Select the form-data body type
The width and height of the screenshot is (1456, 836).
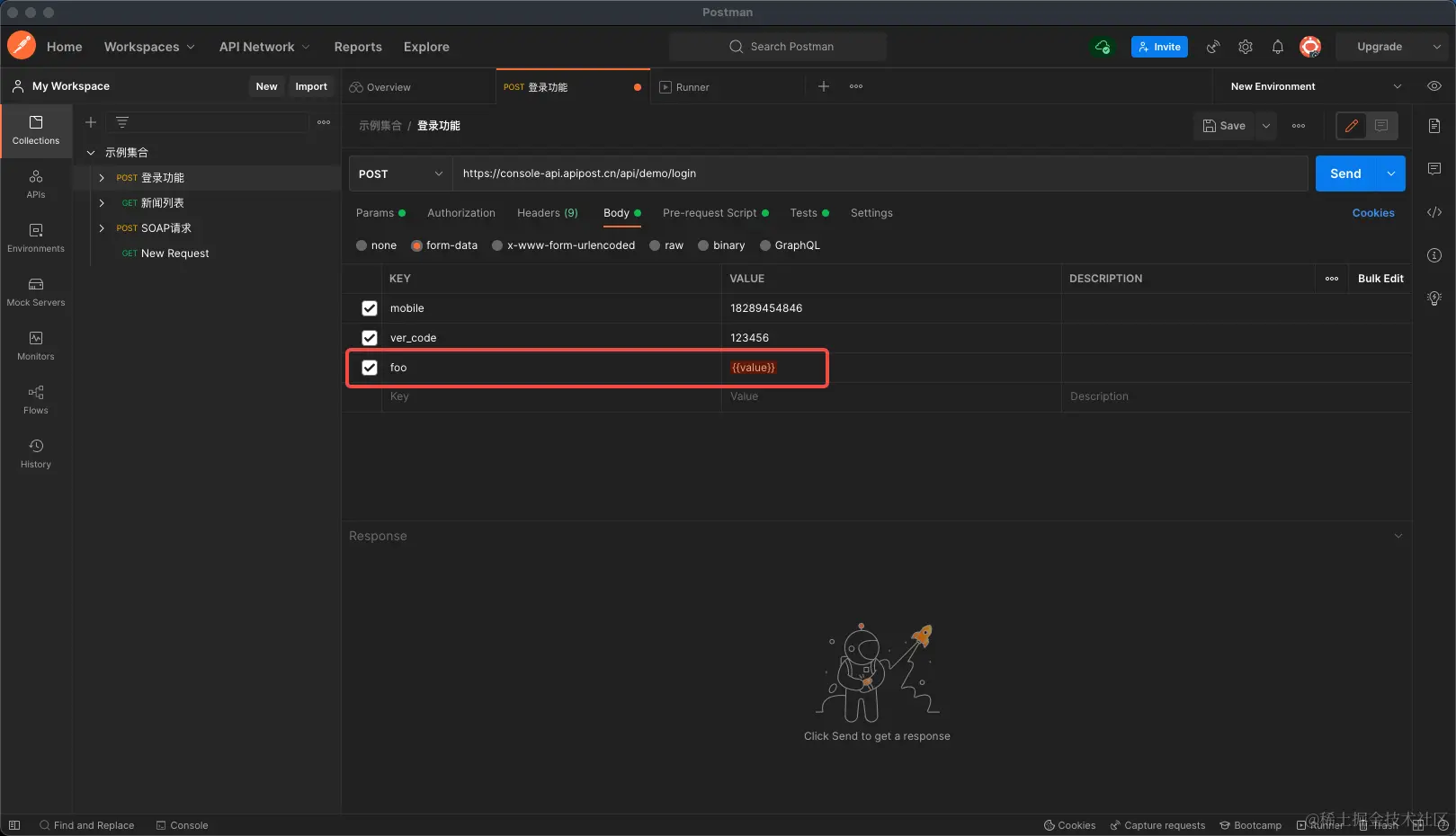[417, 245]
